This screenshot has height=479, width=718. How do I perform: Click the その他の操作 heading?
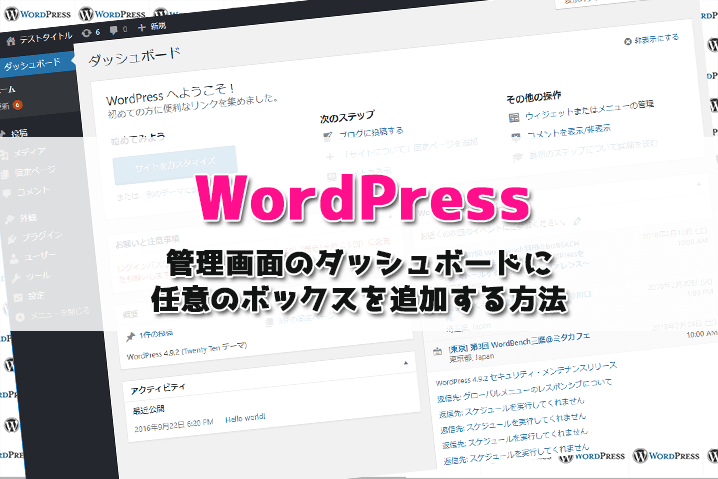(x=533, y=97)
